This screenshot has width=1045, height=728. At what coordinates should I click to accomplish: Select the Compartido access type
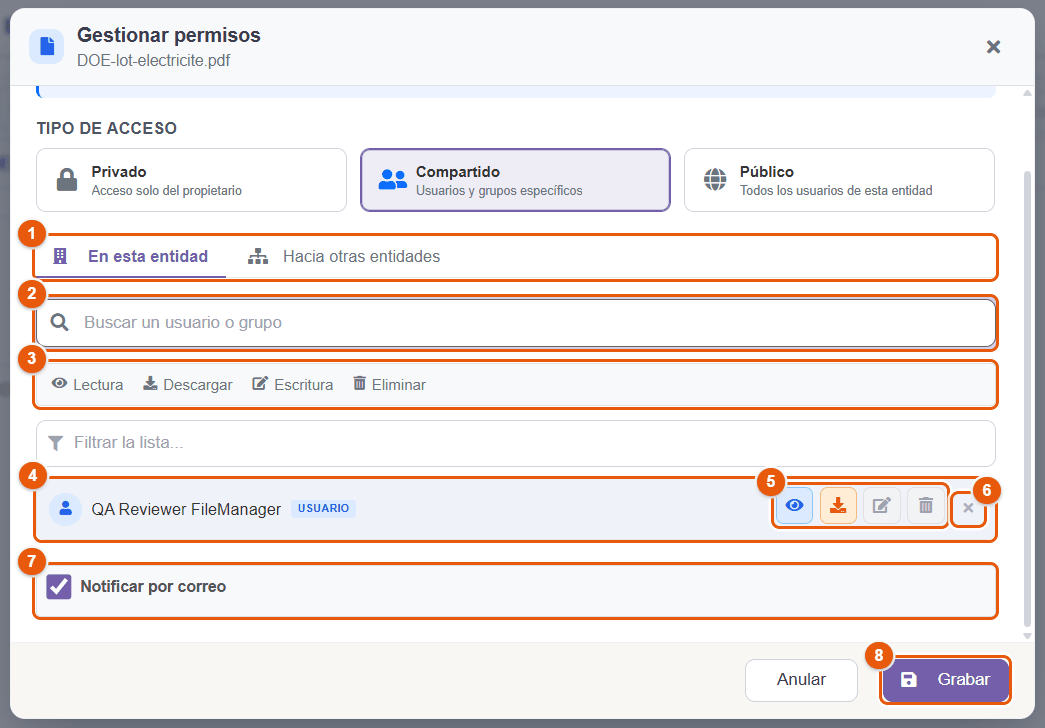coord(515,180)
